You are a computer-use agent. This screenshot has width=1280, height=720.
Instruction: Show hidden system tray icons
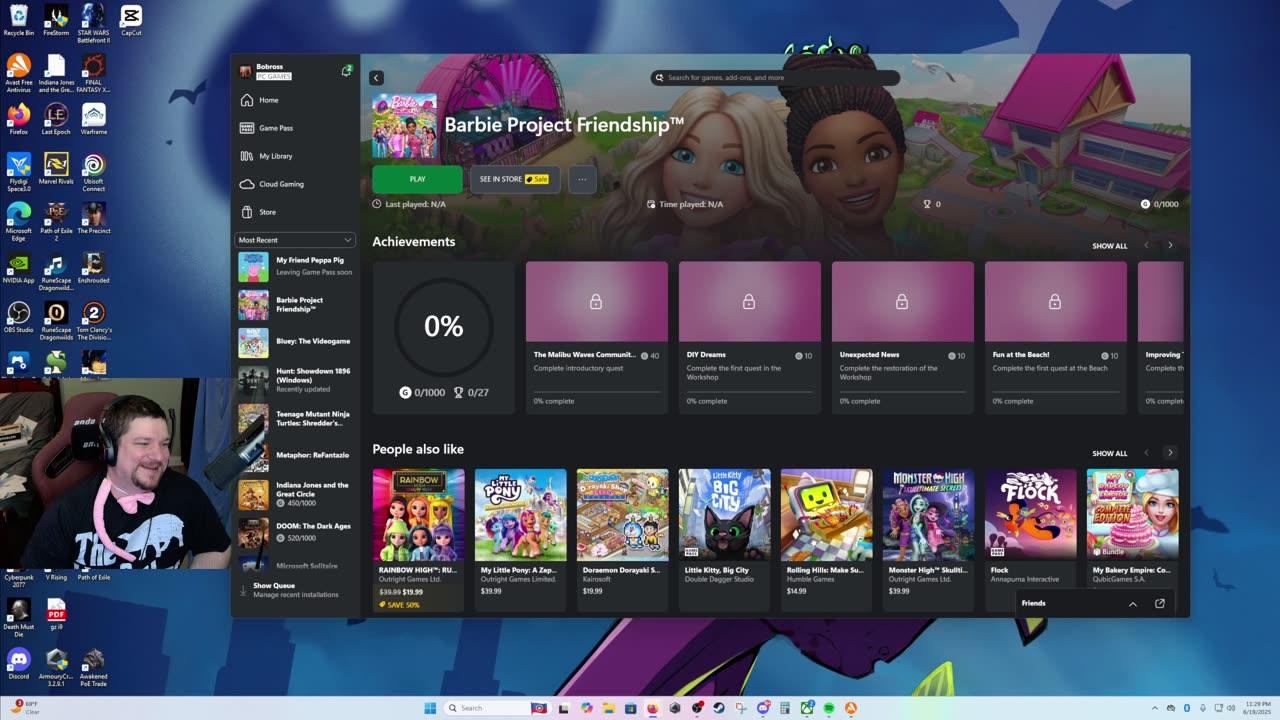[x=1157, y=707]
